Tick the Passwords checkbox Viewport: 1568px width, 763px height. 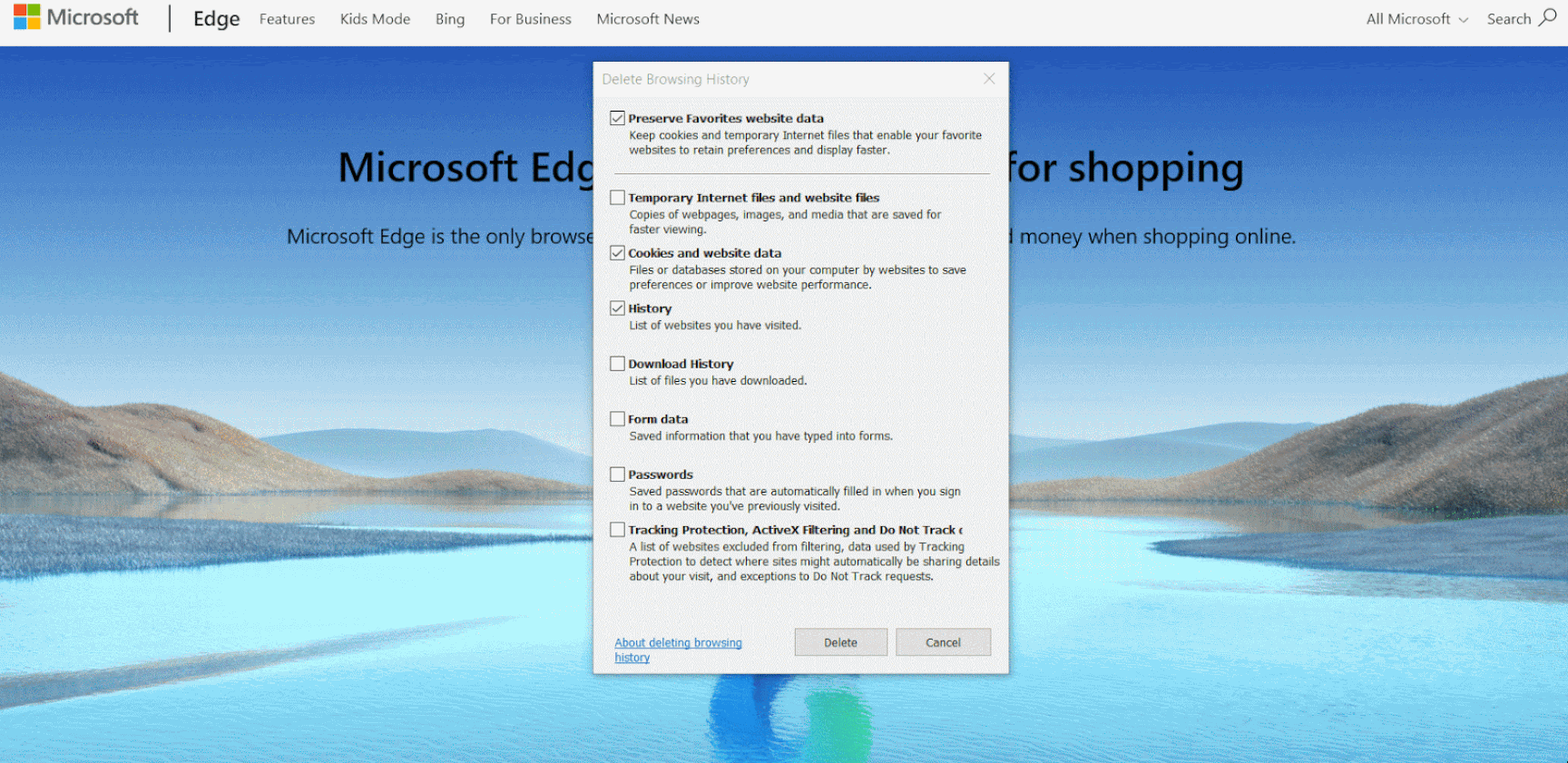point(618,474)
